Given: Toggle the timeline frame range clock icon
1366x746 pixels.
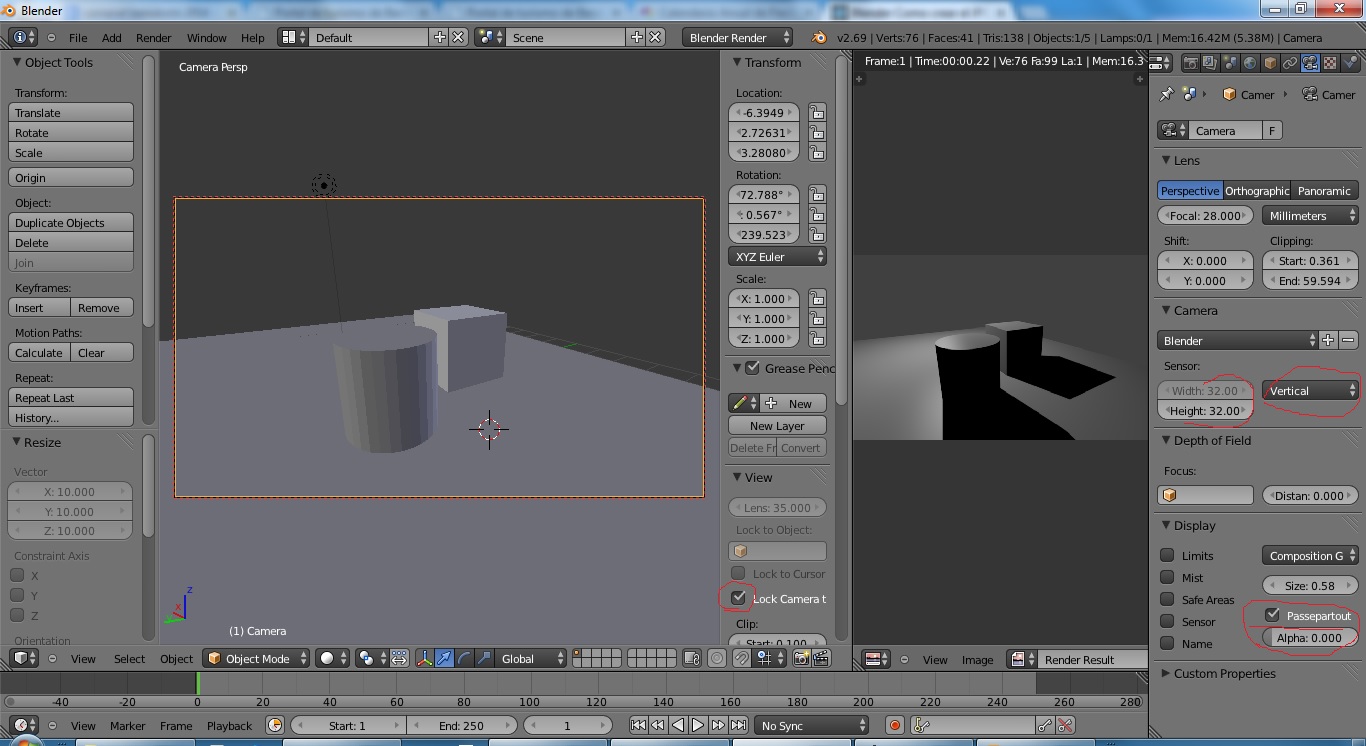Looking at the screenshot, I should (275, 725).
